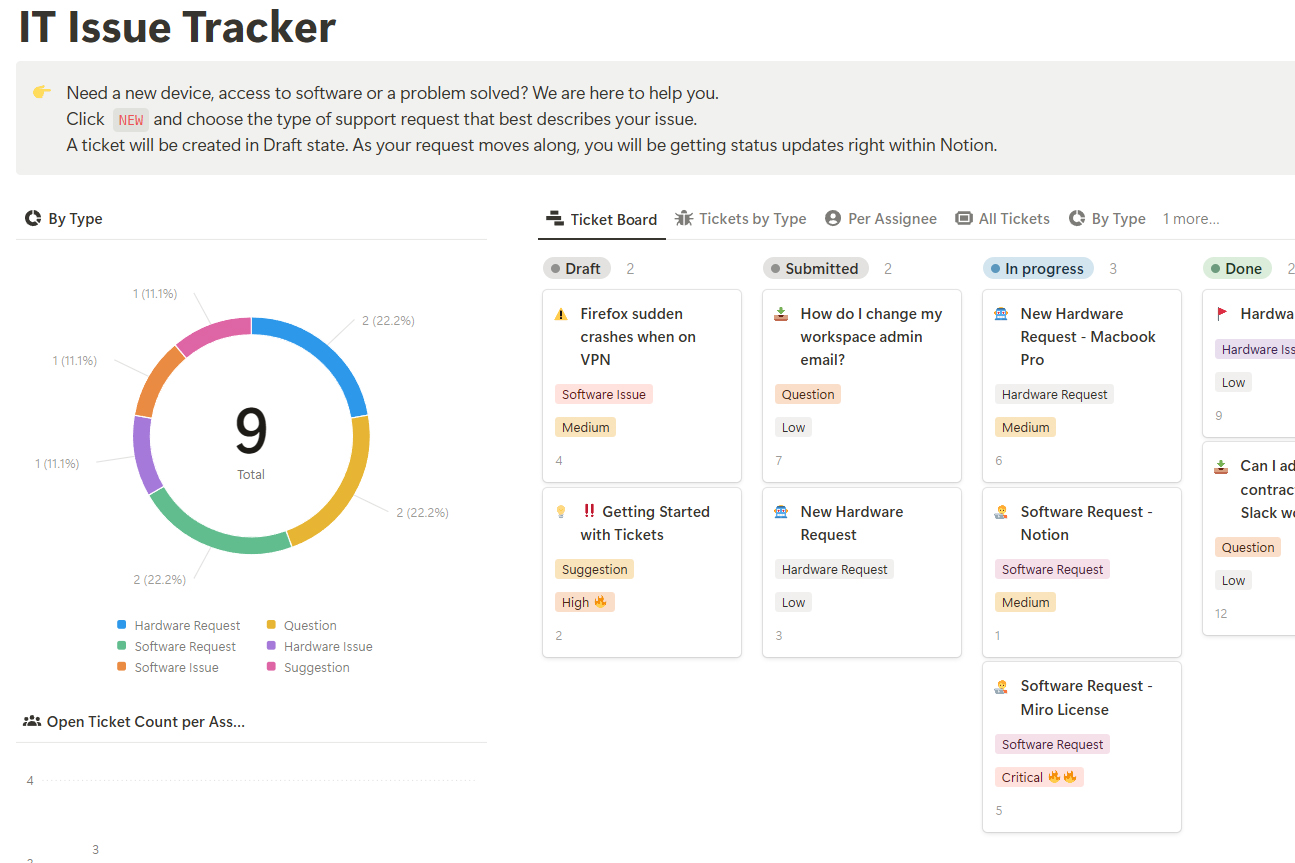Click the pie chart icon next to the By Type heading
This screenshot has width=1295, height=863.
pyautogui.click(x=32, y=218)
